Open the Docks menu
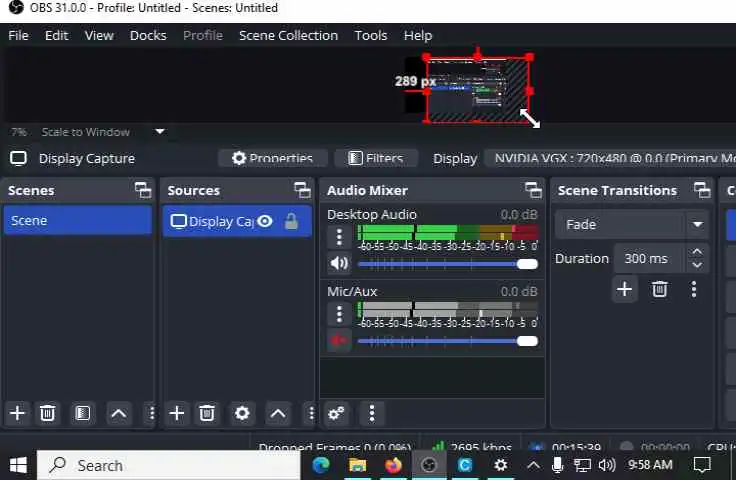The width and height of the screenshot is (736, 480). [148, 35]
